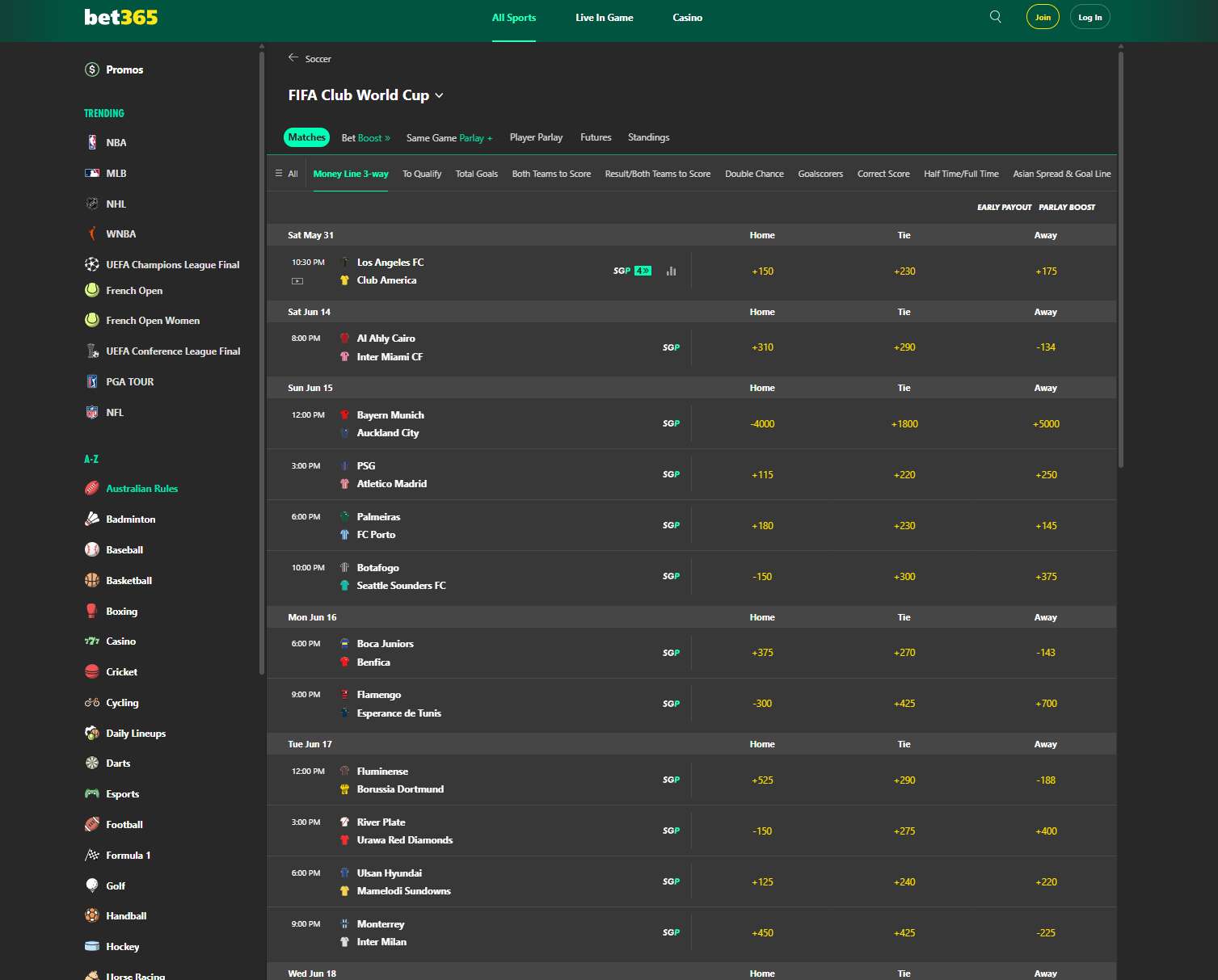The image size is (1218, 980).
Task: Click the Australian Rules ball icon
Action: click(x=92, y=488)
